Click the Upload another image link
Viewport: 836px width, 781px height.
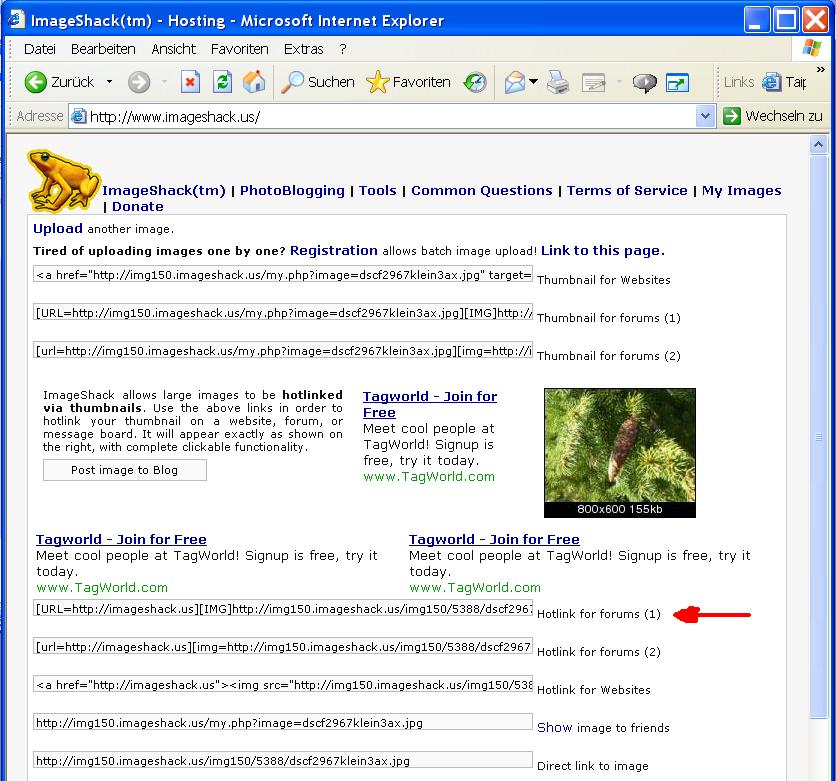58,229
